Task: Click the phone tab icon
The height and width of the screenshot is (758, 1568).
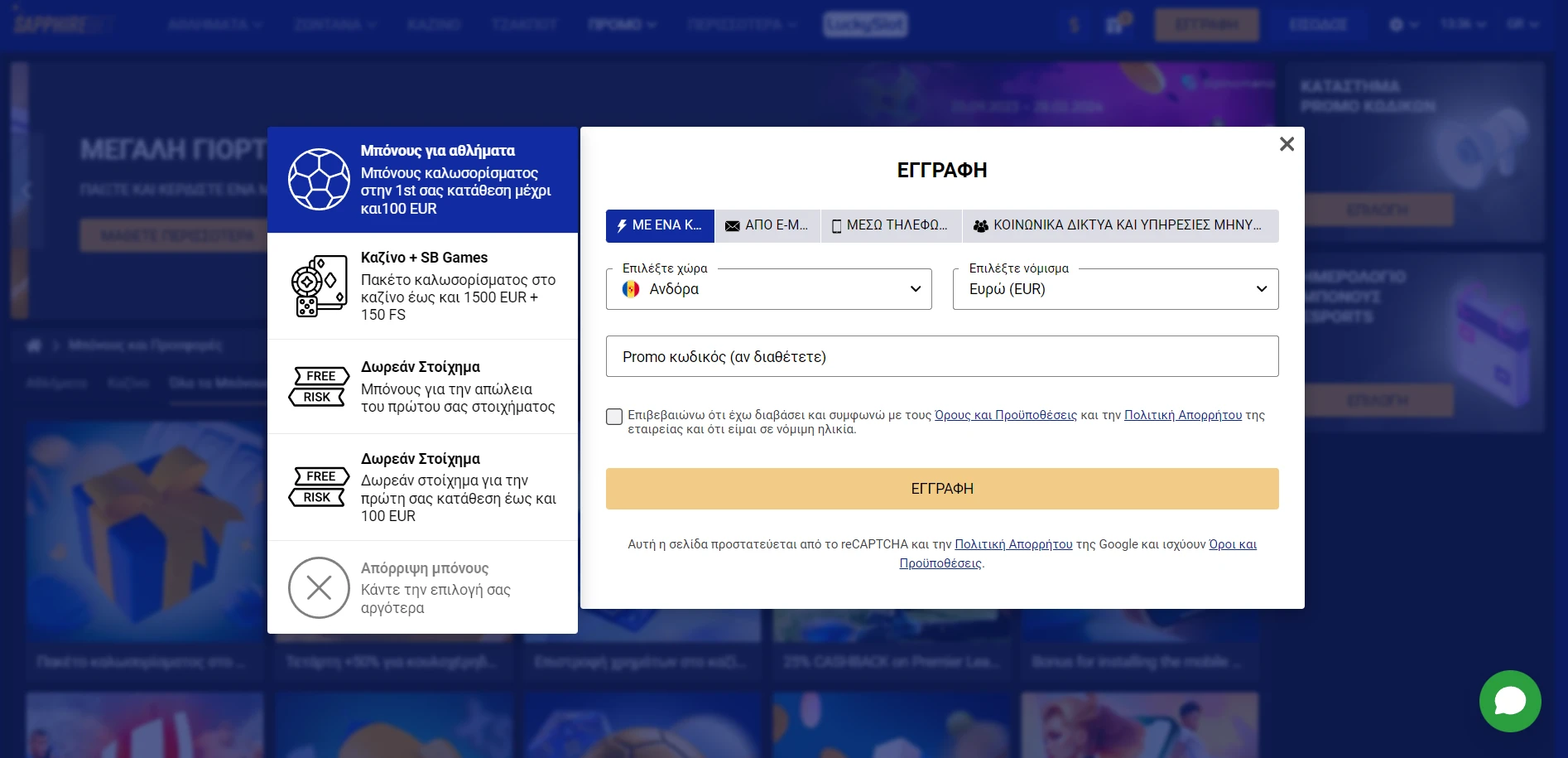Action: click(x=836, y=225)
